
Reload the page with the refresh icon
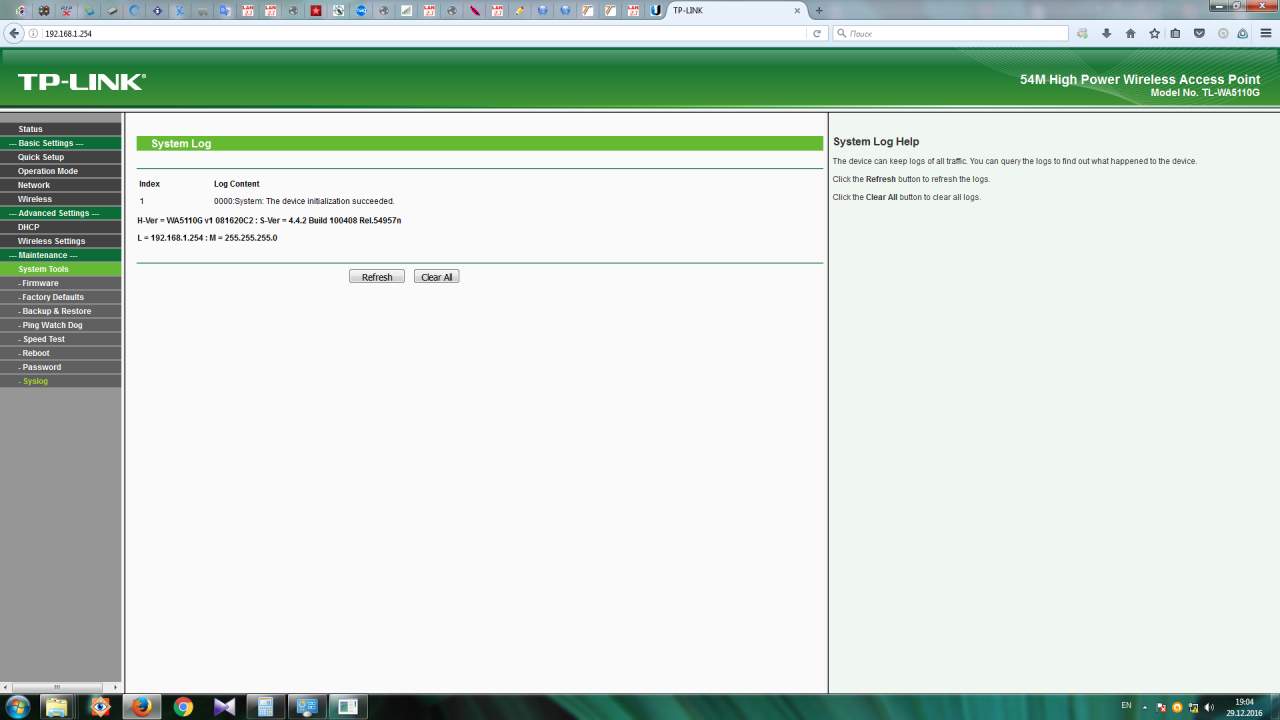click(817, 33)
